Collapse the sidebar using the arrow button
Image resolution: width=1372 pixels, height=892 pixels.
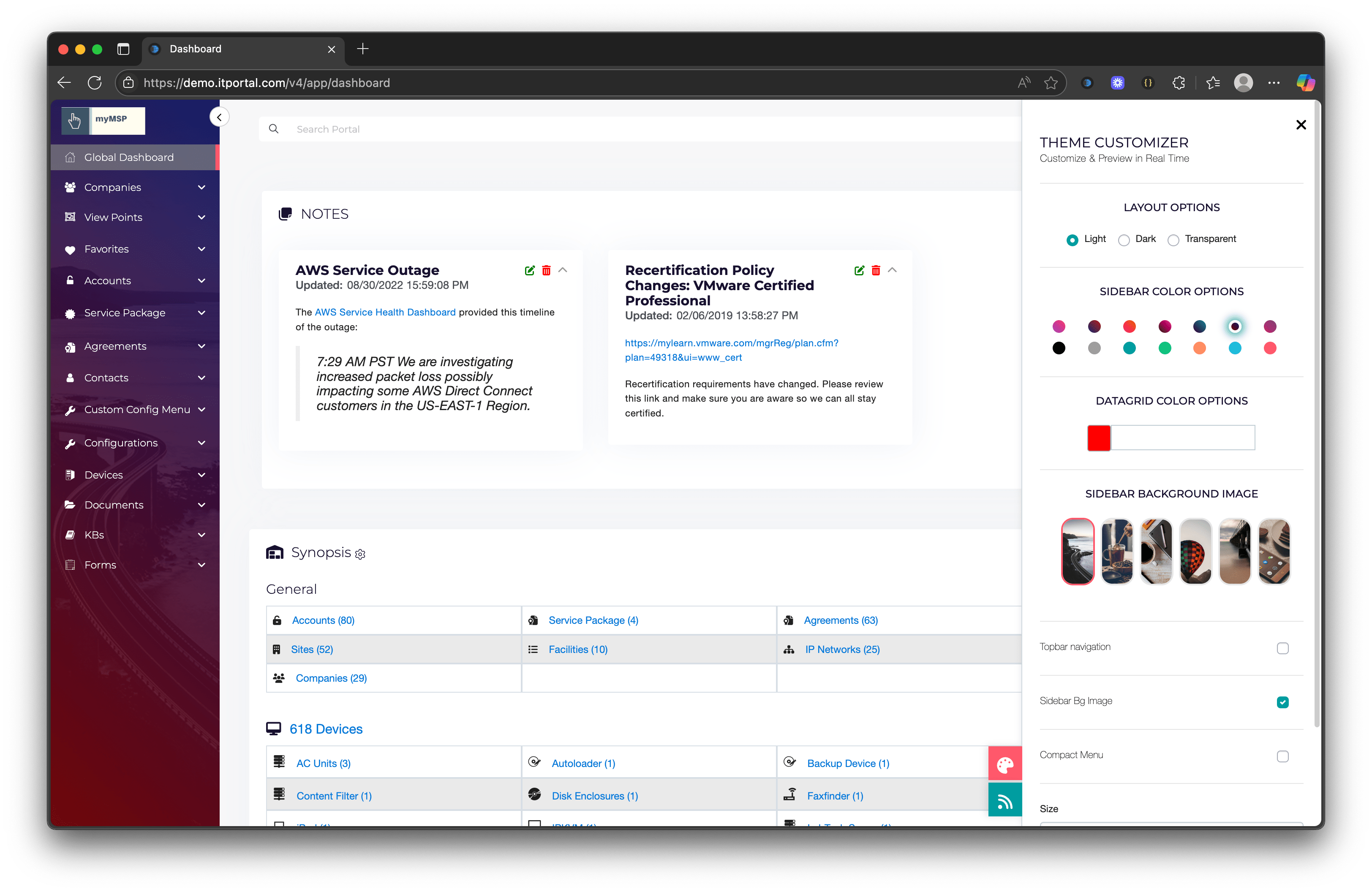coord(220,117)
